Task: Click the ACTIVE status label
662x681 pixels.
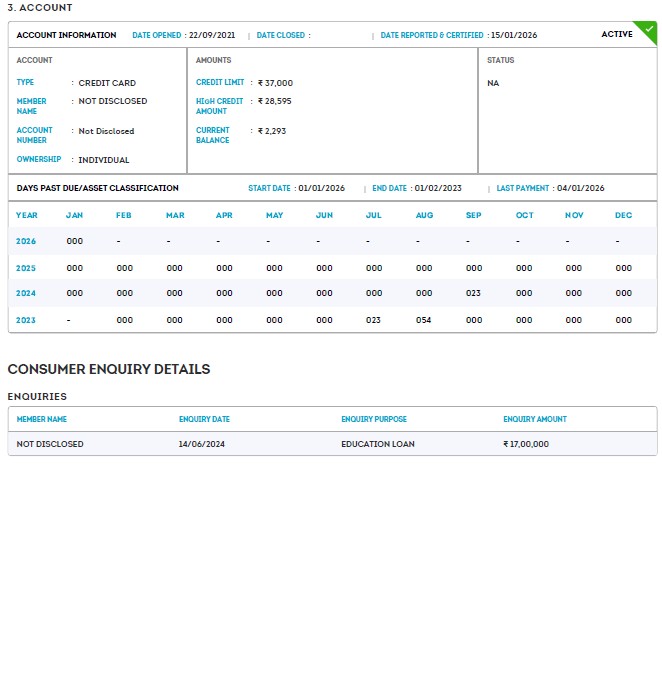Action: (616, 35)
